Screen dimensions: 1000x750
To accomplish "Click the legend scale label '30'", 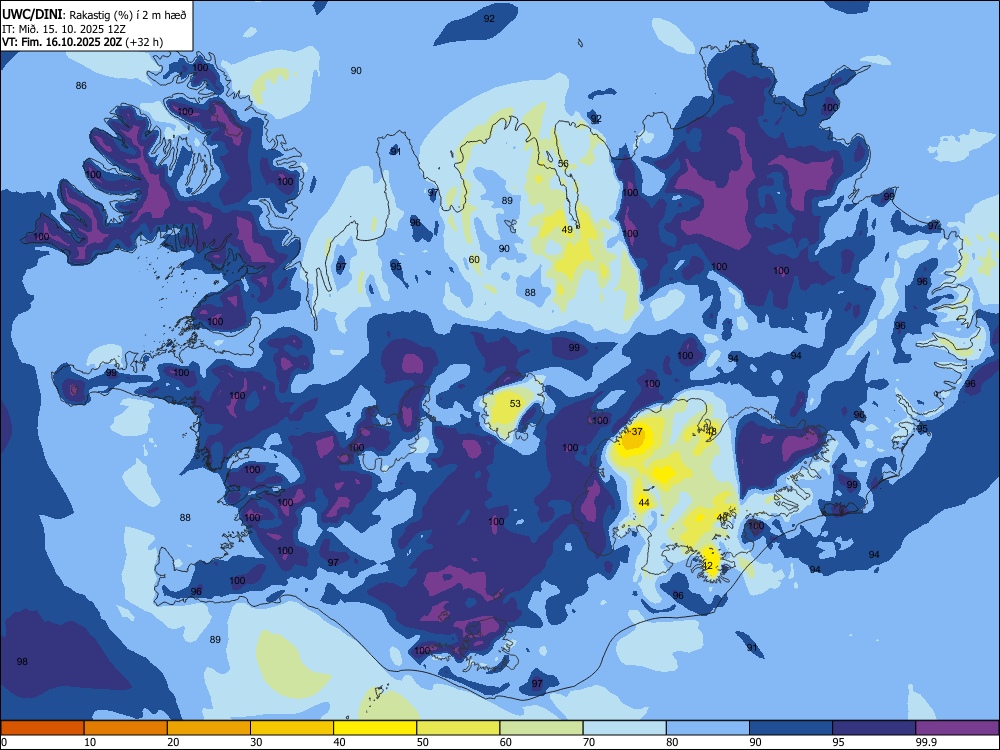I will (256, 742).
